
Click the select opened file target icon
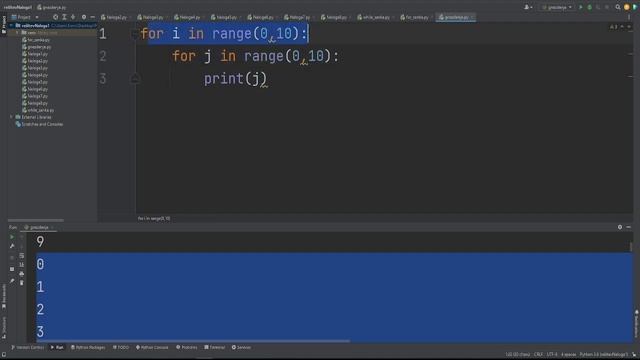click(x=56, y=17)
